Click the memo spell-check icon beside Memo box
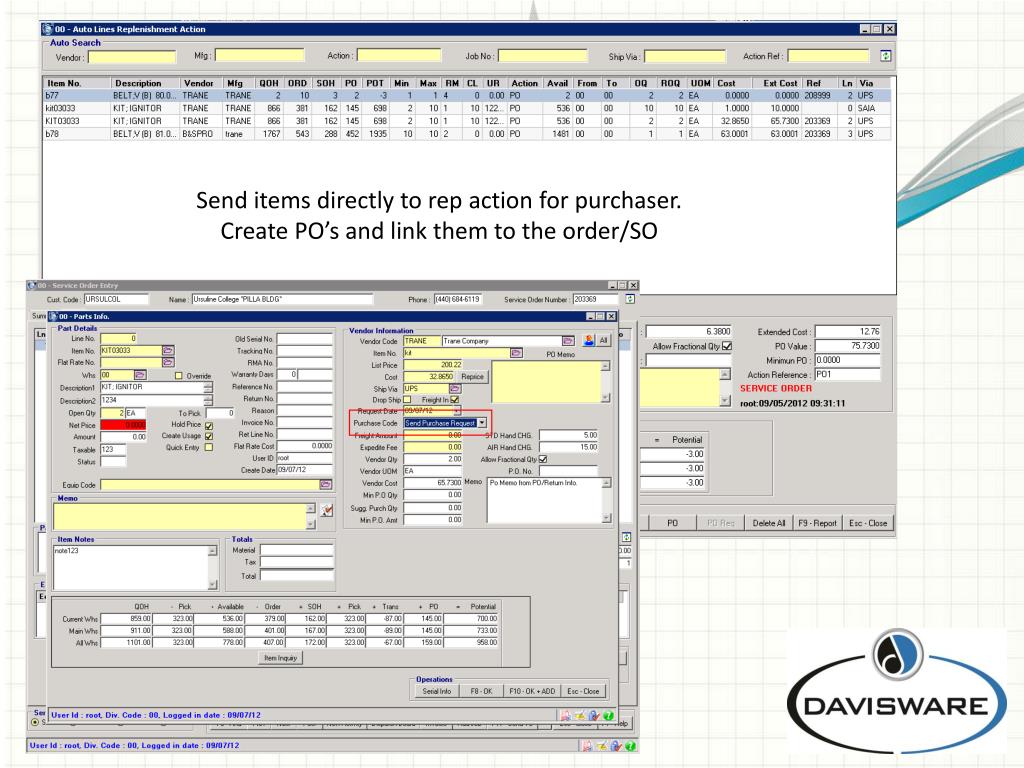Image resolution: width=1024 pixels, height=768 pixels. click(327, 511)
